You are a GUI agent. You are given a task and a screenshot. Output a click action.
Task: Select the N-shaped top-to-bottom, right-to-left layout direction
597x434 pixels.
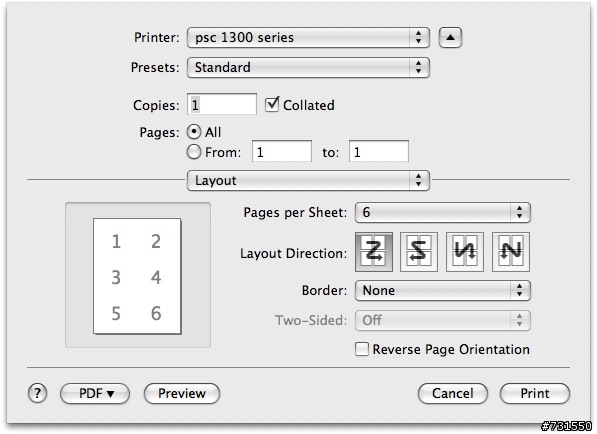click(x=511, y=252)
